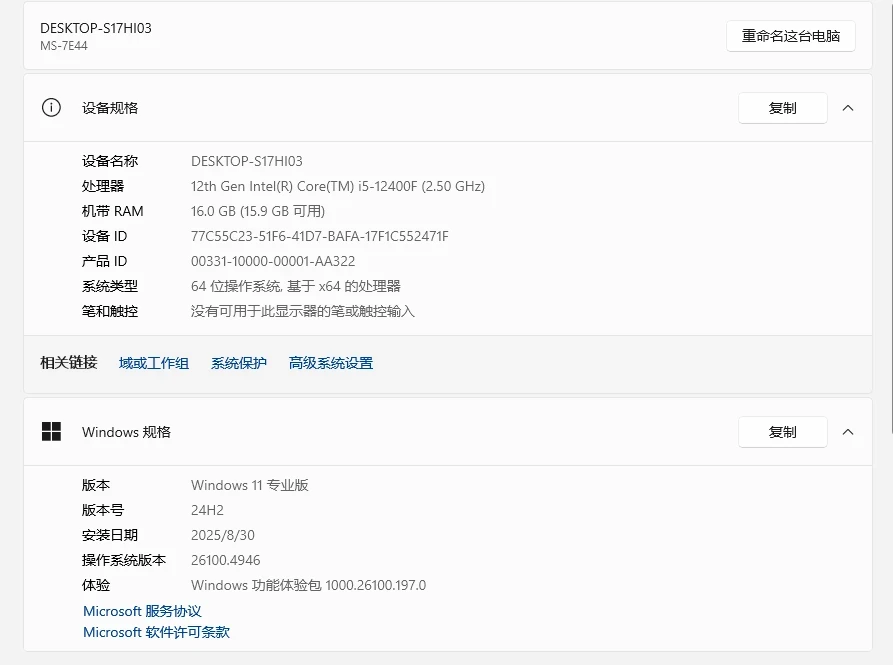Click the 设备规格 section heading
893x665 pixels.
(110, 108)
